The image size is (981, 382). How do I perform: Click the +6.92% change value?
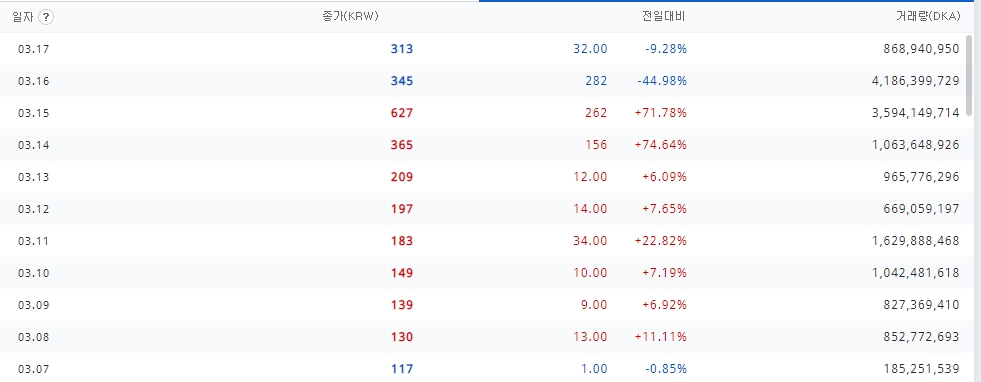664,305
